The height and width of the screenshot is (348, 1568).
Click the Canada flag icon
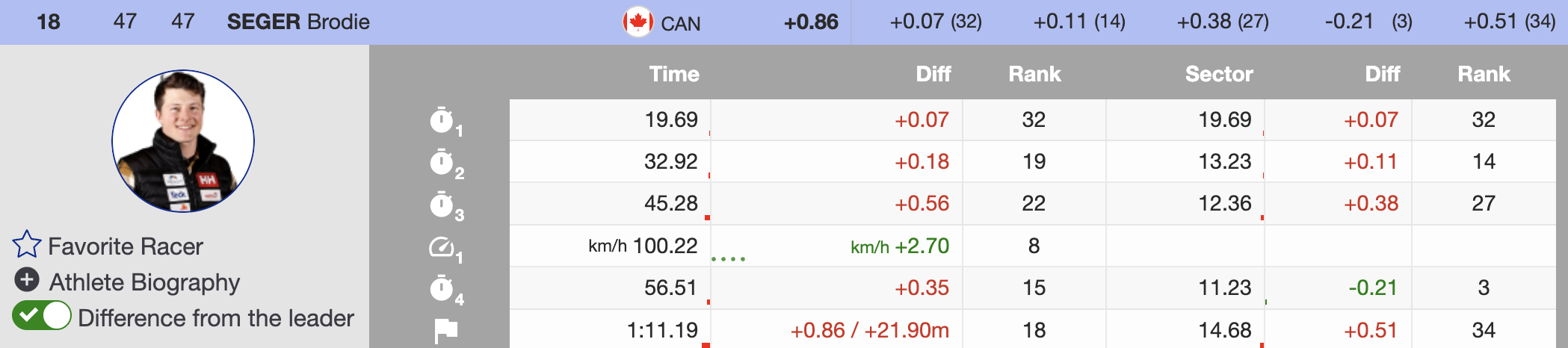638,22
